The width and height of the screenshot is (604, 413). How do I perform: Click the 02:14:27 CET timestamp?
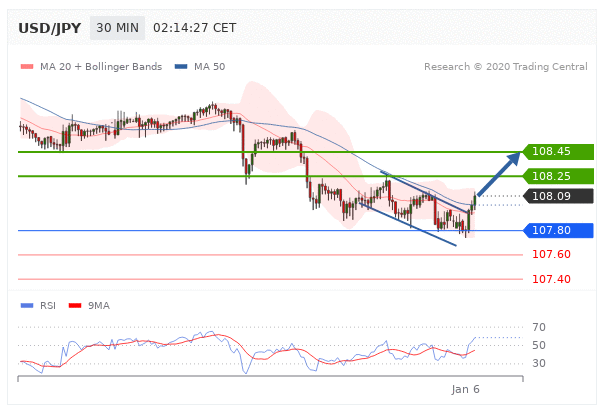(x=195, y=28)
